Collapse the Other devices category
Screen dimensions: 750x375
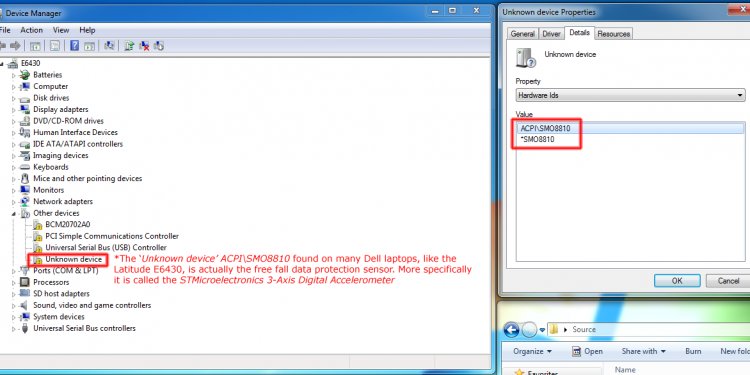click(14, 213)
